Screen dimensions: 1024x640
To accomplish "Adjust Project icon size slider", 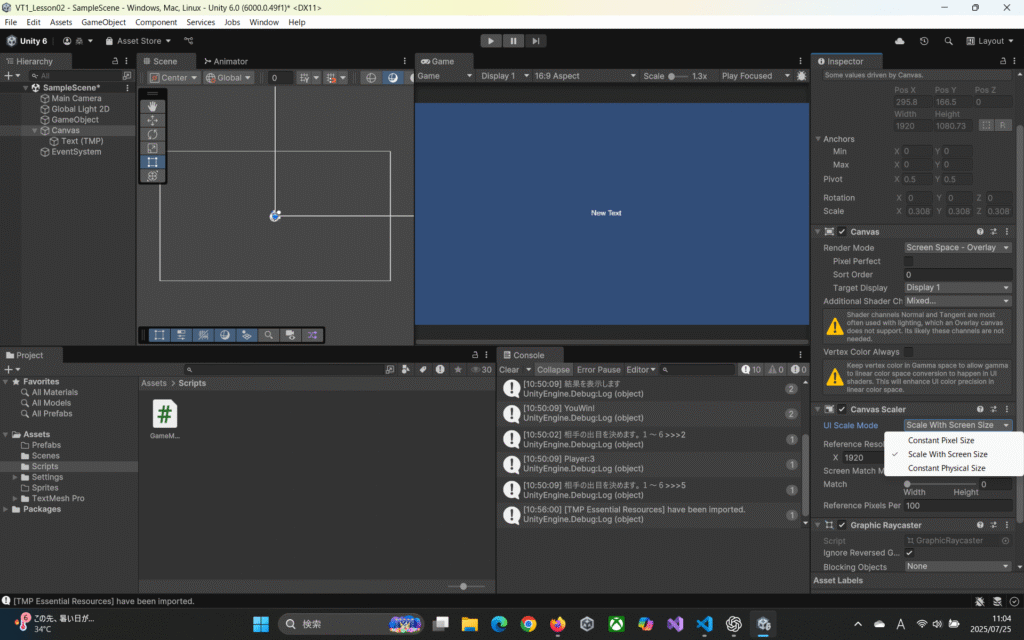I will point(466,586).
